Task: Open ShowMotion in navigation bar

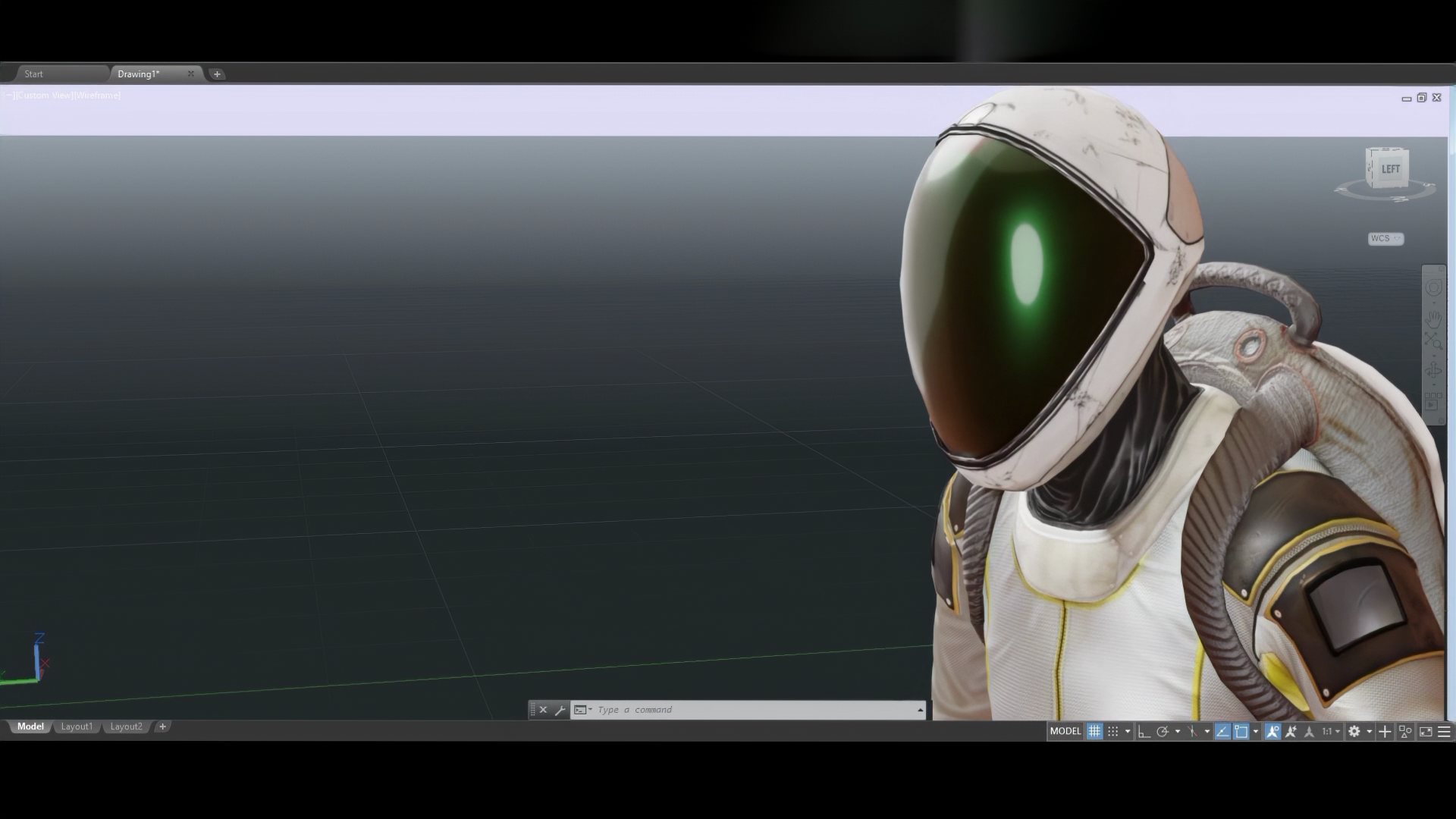Action: [x=1433, y=401]
